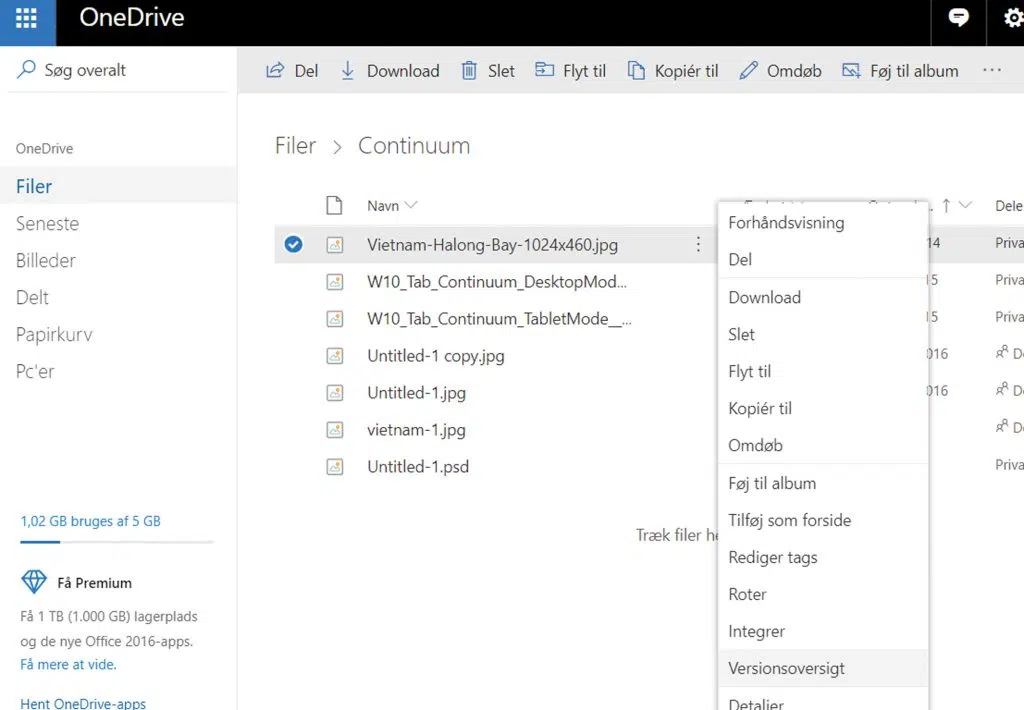Click image icon for W10_Tab_Continuum_TabletMode file

[335, 319]
